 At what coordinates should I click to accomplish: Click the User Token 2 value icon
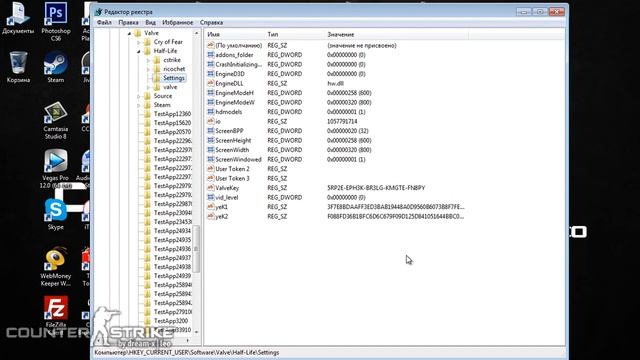(211, 169)
